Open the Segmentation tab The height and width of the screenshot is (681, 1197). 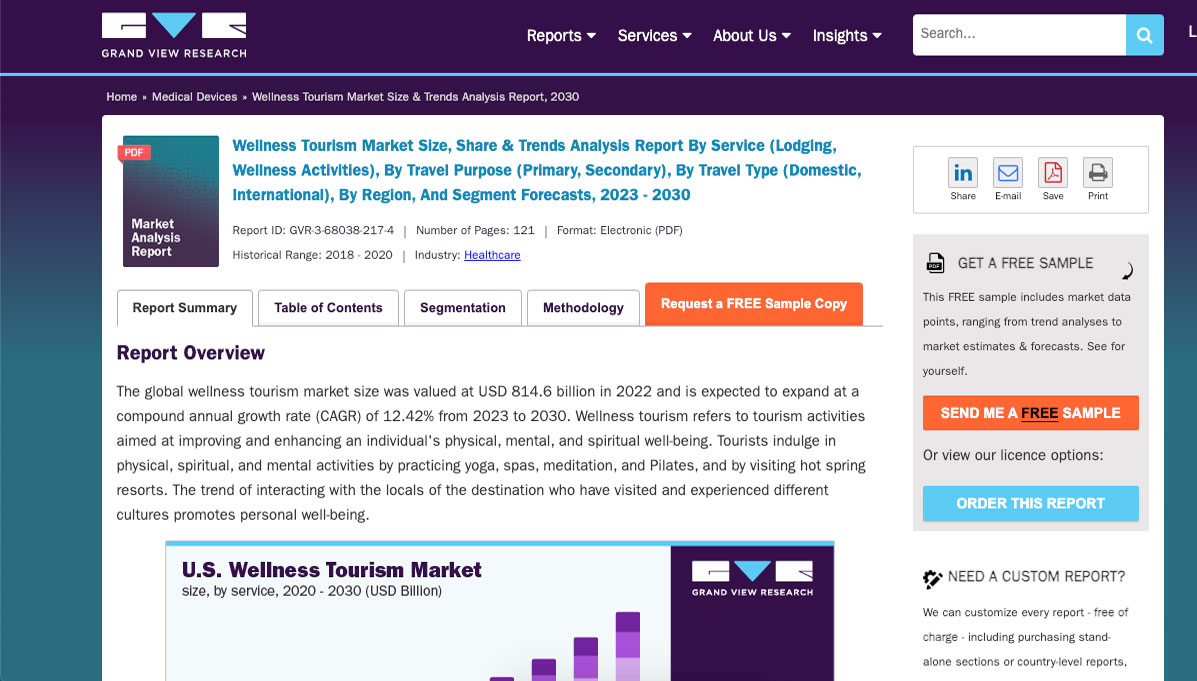(462, 308)
